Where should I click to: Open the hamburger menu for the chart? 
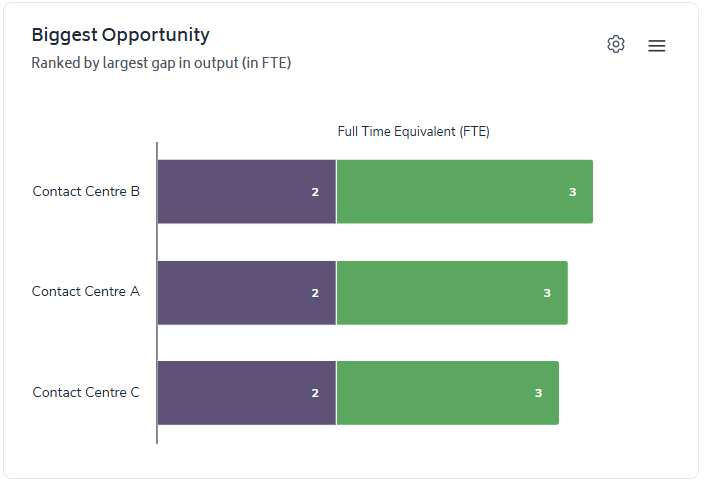click(x=656, y=46)
